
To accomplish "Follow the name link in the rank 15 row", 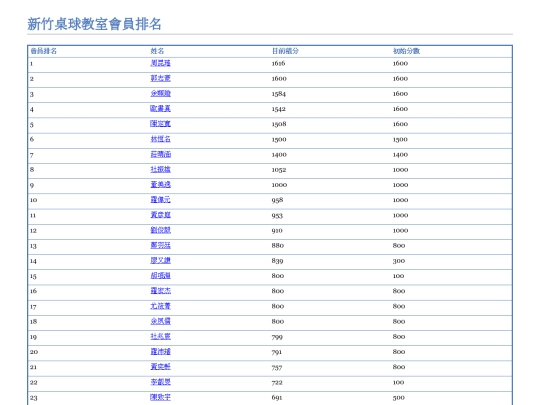I will click(160, 276).
